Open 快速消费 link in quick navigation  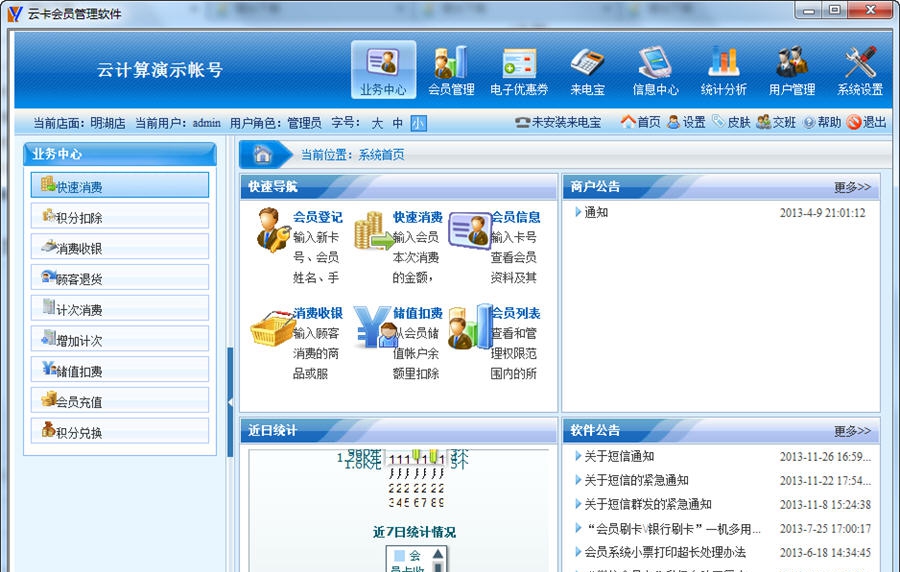[418, 217]
